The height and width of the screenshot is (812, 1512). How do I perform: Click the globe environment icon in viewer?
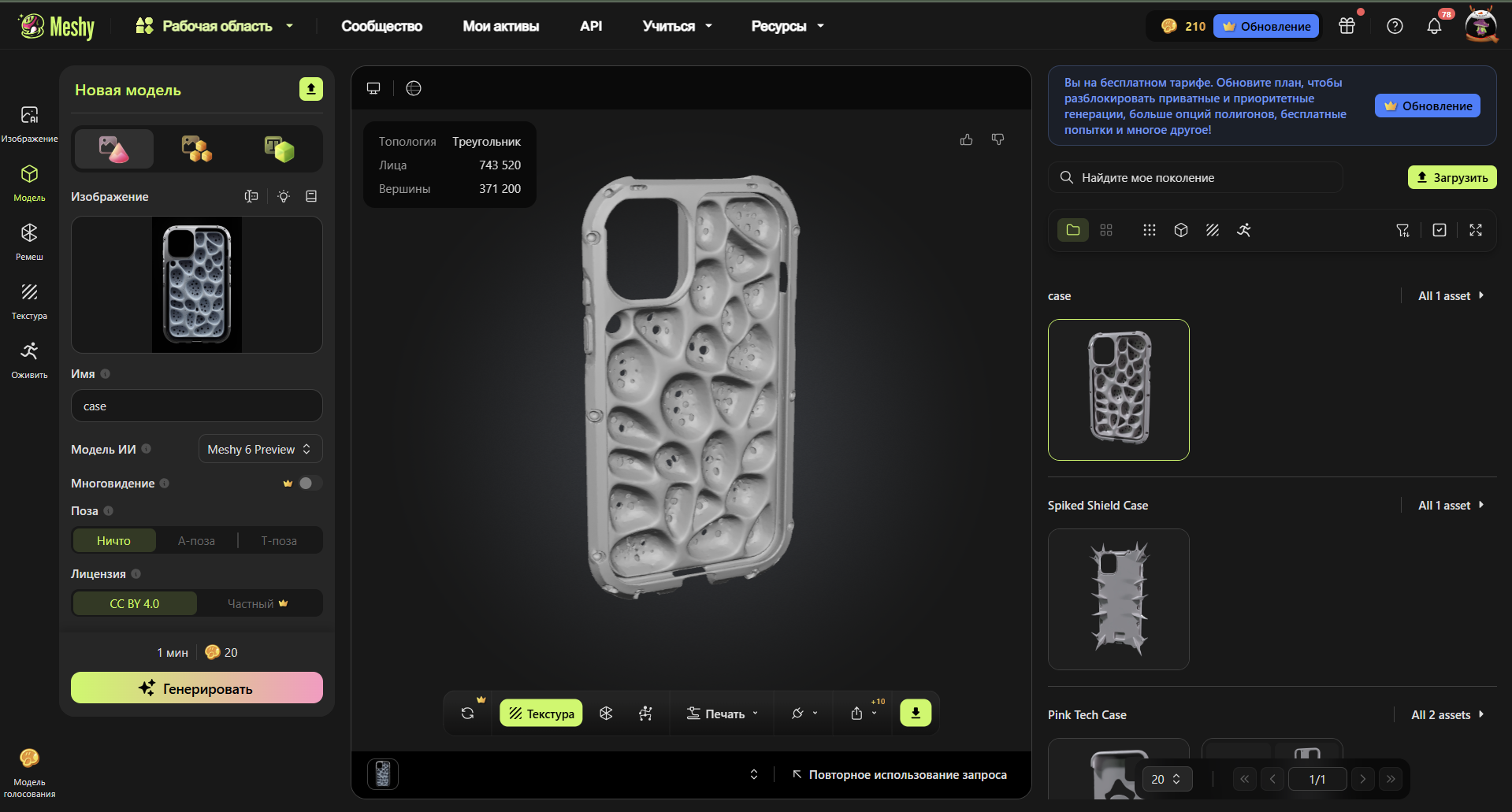(x=414, y=88)
